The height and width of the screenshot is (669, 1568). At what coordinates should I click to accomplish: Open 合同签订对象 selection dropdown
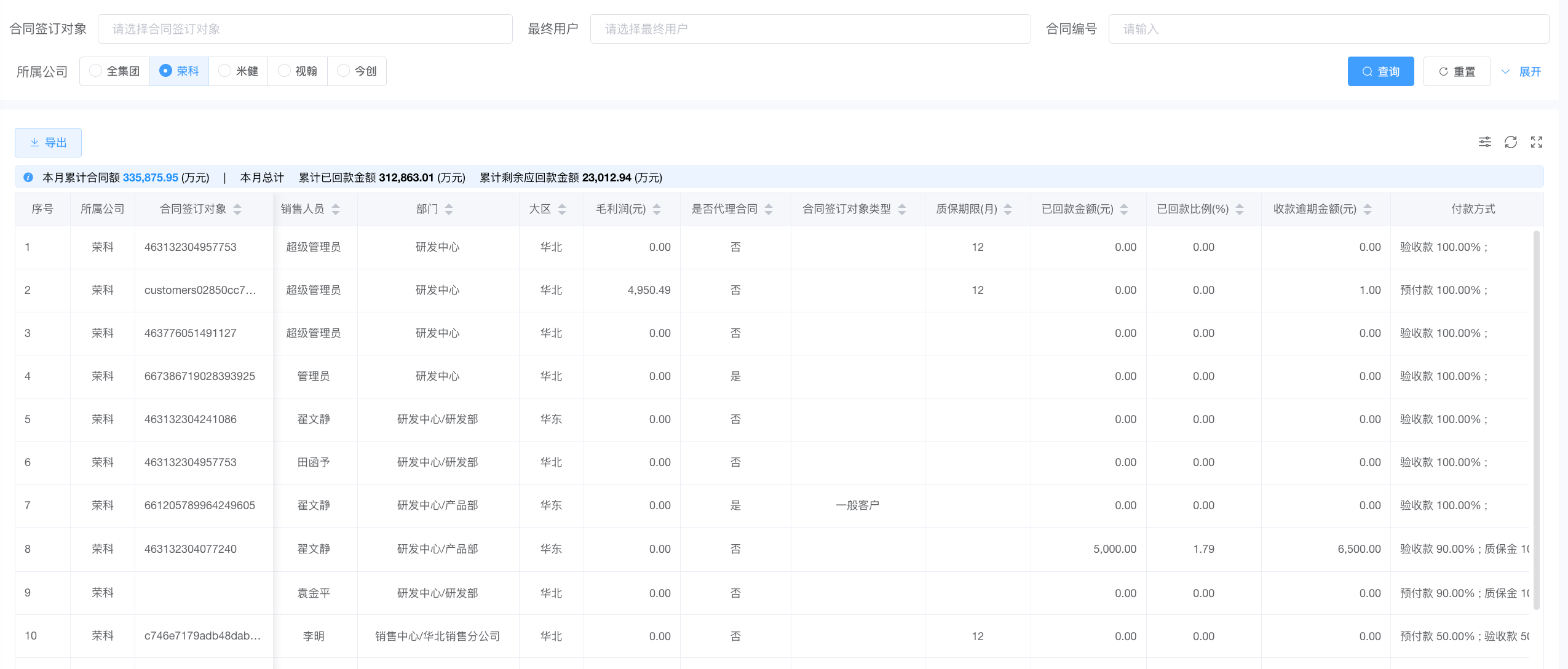[x=305, y=29]
